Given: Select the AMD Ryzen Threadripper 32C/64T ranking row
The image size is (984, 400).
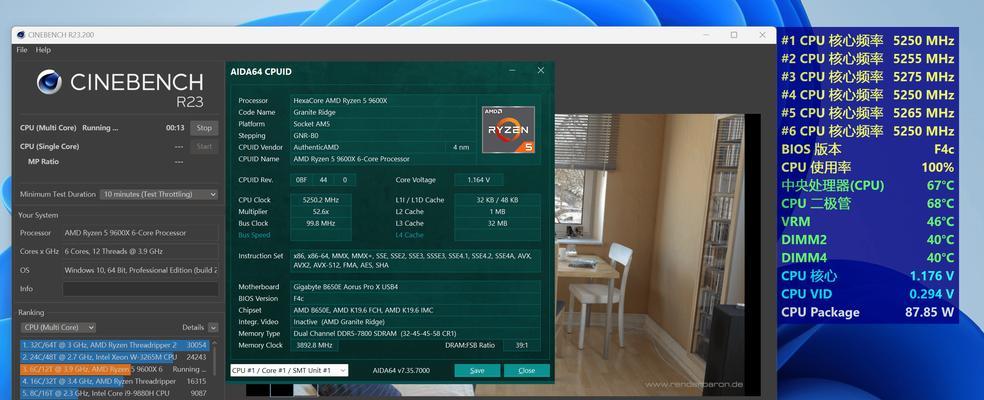Looking at the screenshot, I should tap(114, 345).
